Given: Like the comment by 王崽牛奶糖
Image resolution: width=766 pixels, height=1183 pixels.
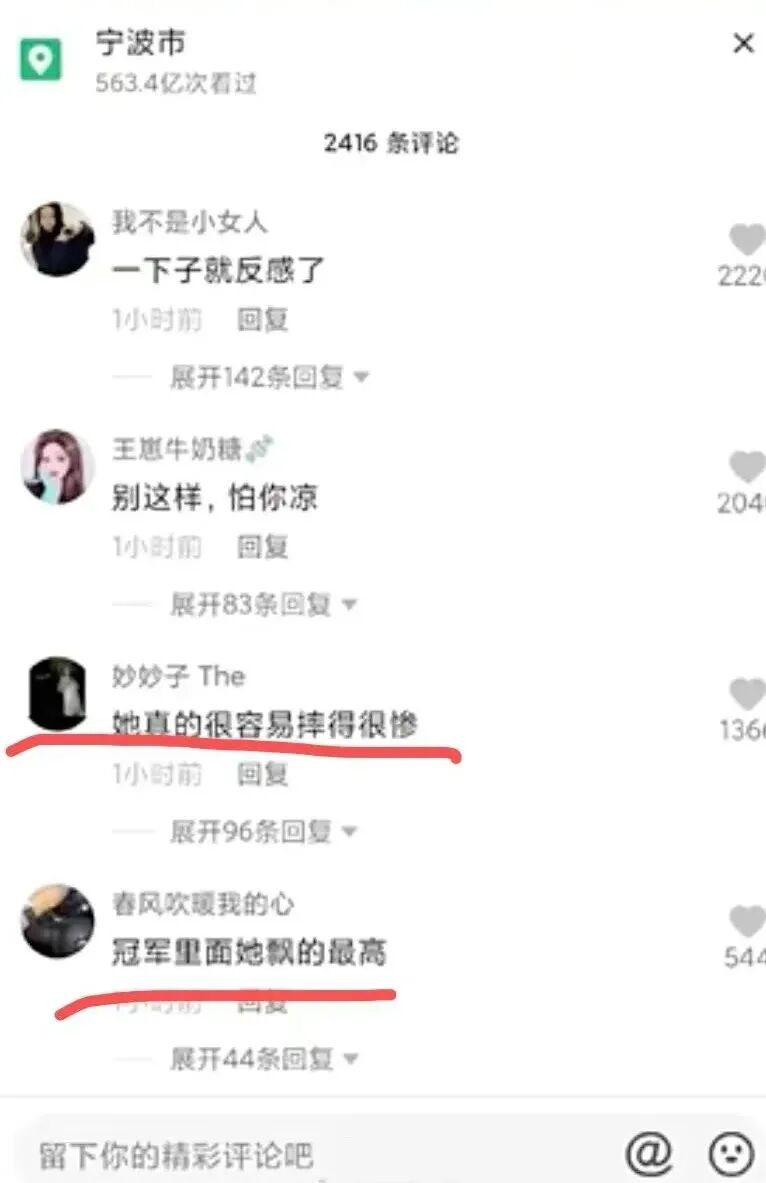Looking at the screenshot, I should point(747,467).
